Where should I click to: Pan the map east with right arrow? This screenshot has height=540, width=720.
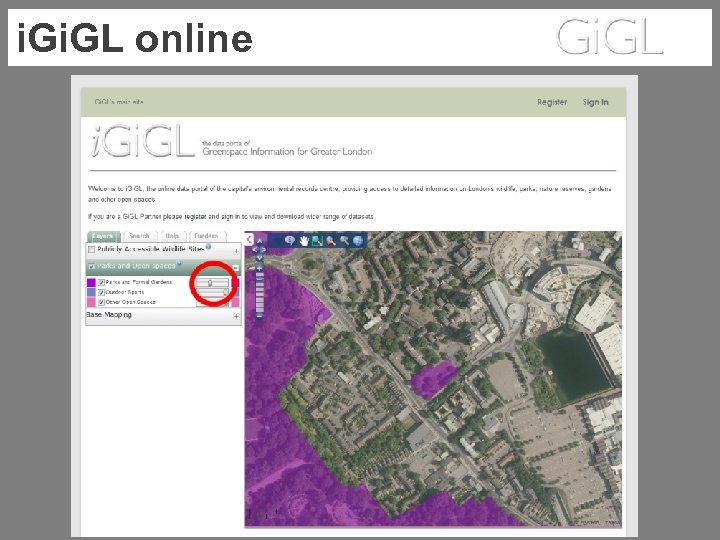tap(263, 249)
